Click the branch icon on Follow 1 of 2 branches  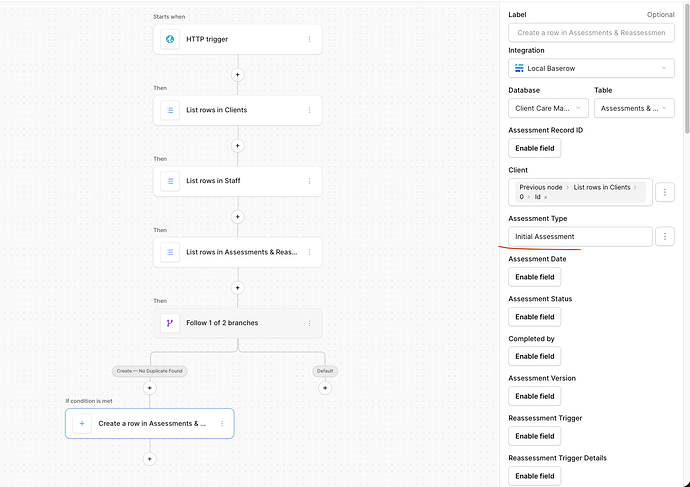[170, 323]
